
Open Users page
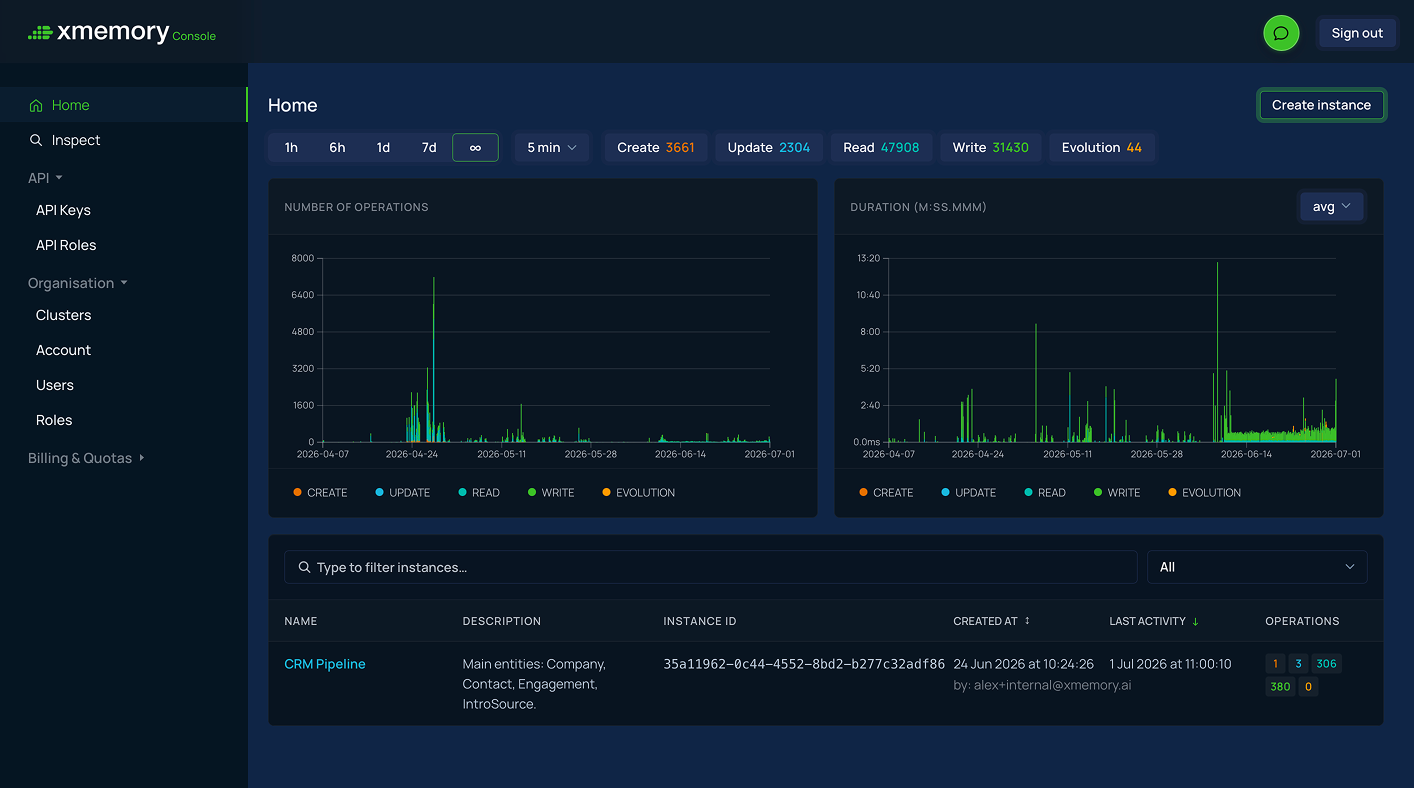tap(55, 385)
